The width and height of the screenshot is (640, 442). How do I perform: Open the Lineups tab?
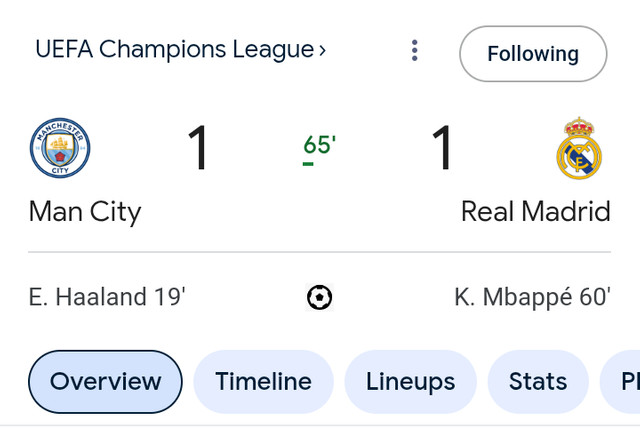pos(410,382)
